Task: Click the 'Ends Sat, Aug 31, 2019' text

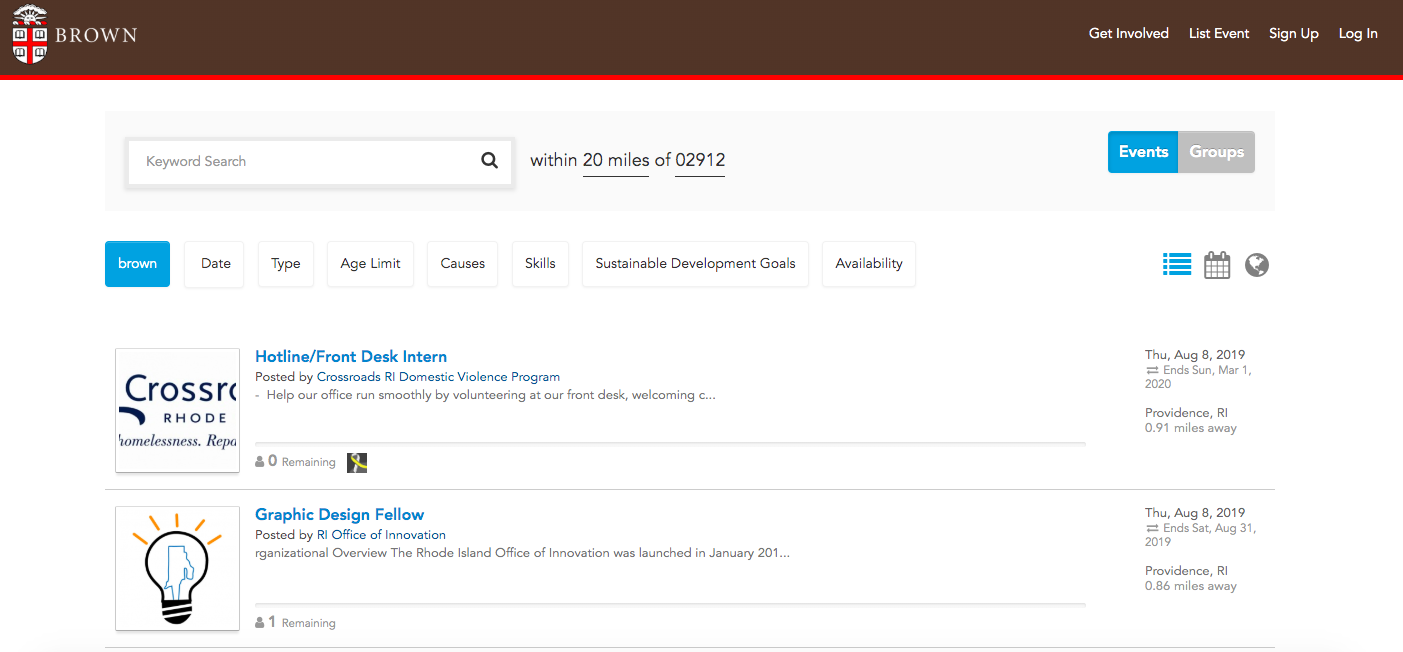Action: coord(1201,535)
